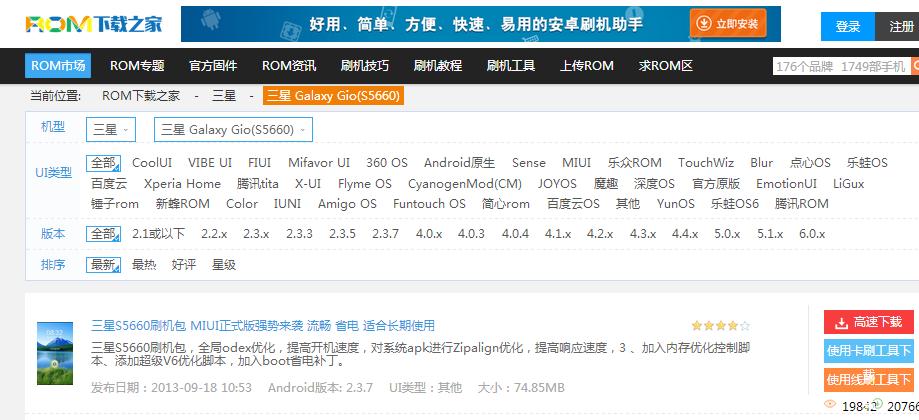Image resolution: width=919 pixels, height=420 pixels.
Task: Open the 刷机技巧 menu item
Action: 365,66
